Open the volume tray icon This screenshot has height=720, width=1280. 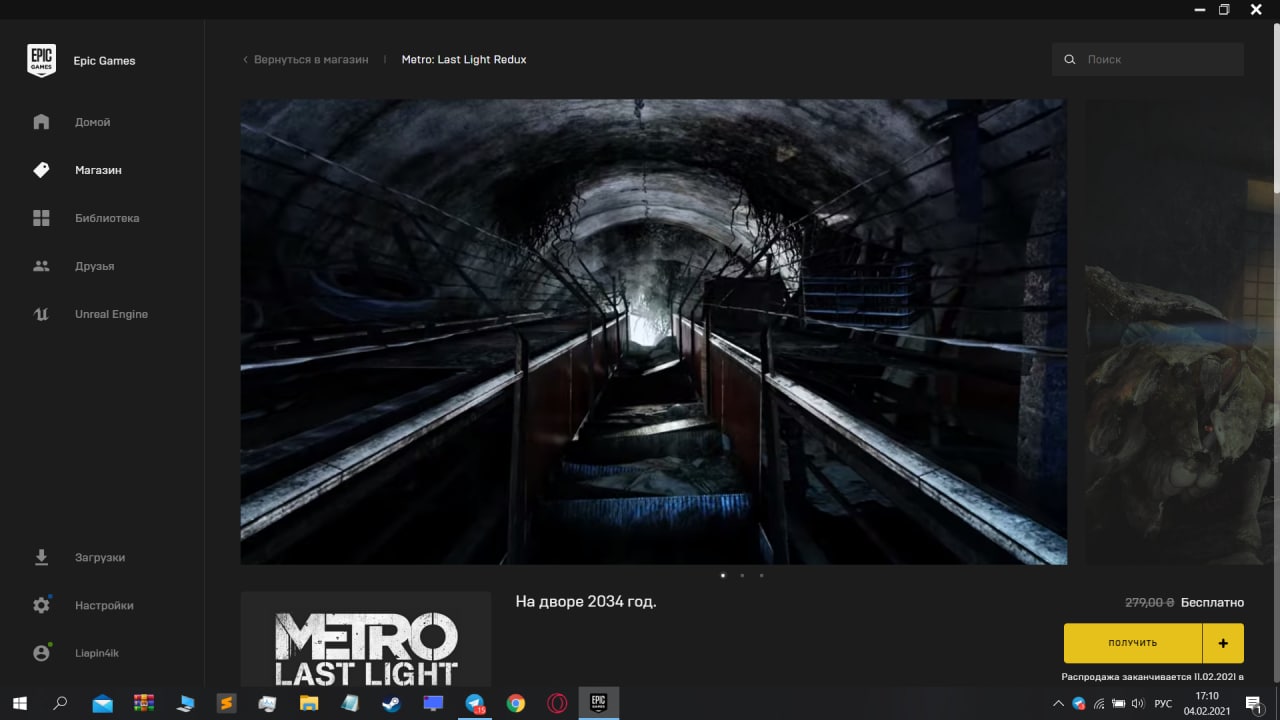(1137, 704)
